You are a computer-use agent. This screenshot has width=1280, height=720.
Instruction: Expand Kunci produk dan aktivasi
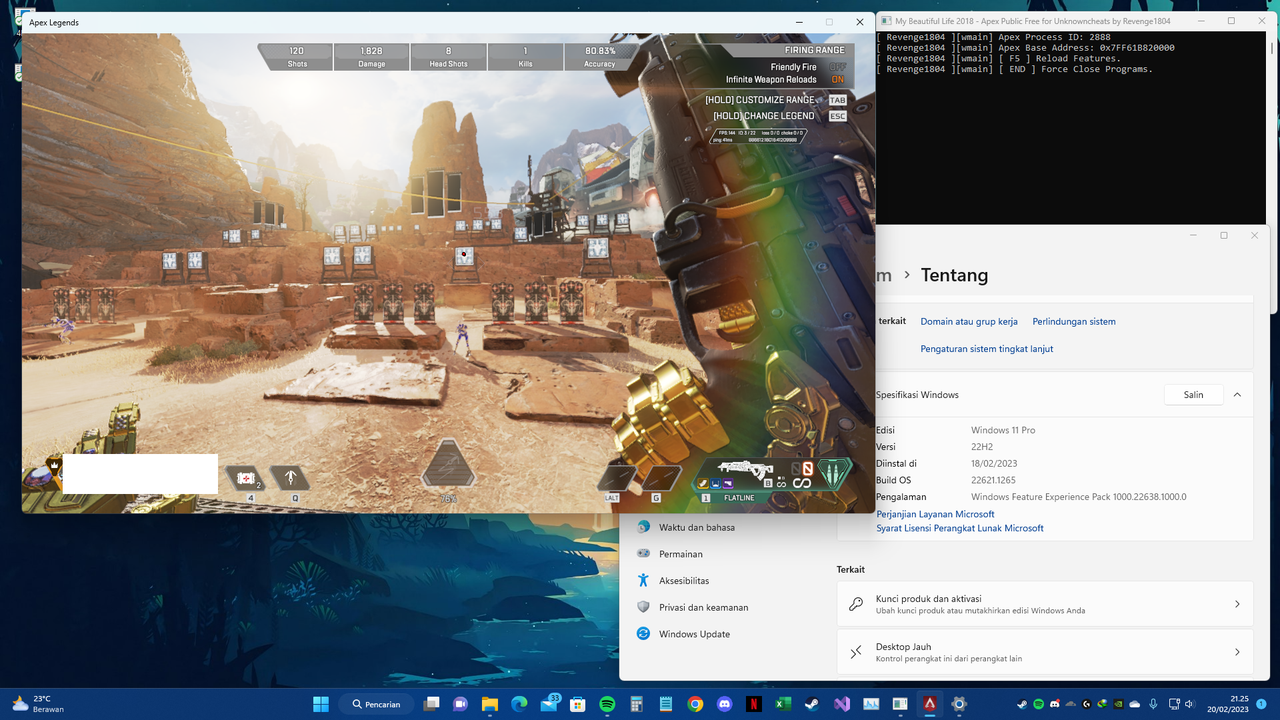[1044, 603]
